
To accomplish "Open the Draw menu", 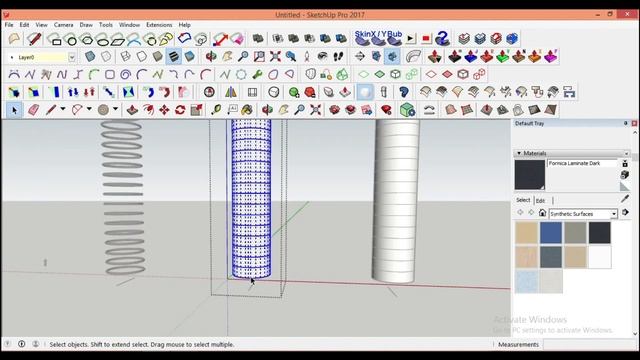I will point(86,25).
